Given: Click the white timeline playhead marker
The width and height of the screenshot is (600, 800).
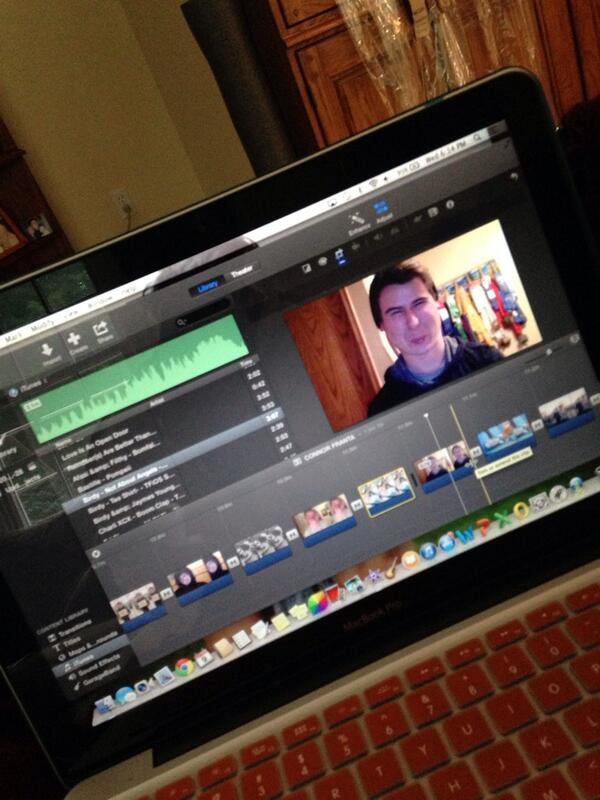Looking at the screenshot, I should [427, 416].
